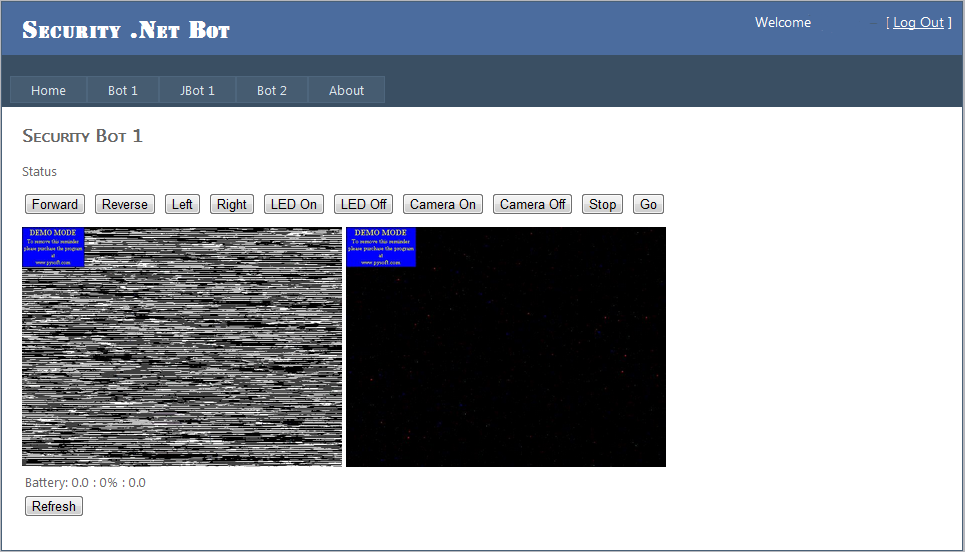This screenshot has width=965, height=552.
Task: Refresh the battery status
Action: point(54,507)
